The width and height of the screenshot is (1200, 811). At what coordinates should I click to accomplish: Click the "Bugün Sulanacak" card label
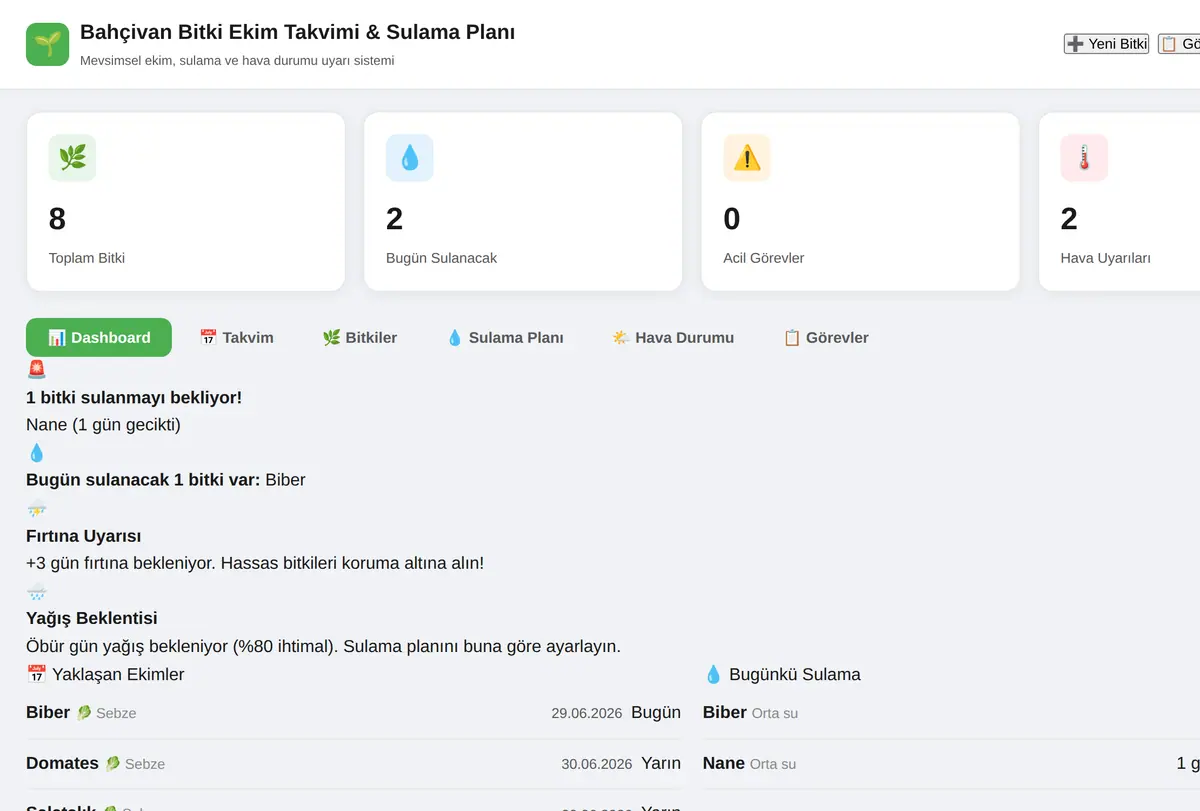click(441, 258)
